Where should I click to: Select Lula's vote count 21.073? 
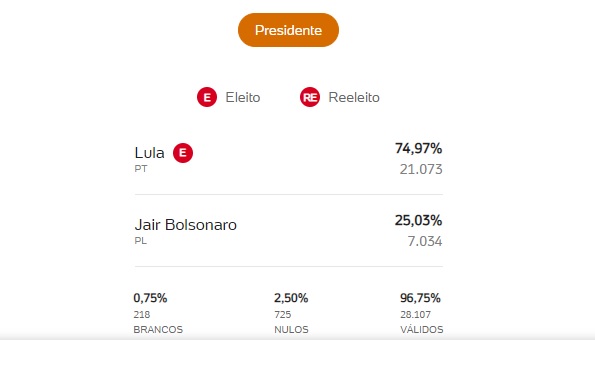point(421,169)
